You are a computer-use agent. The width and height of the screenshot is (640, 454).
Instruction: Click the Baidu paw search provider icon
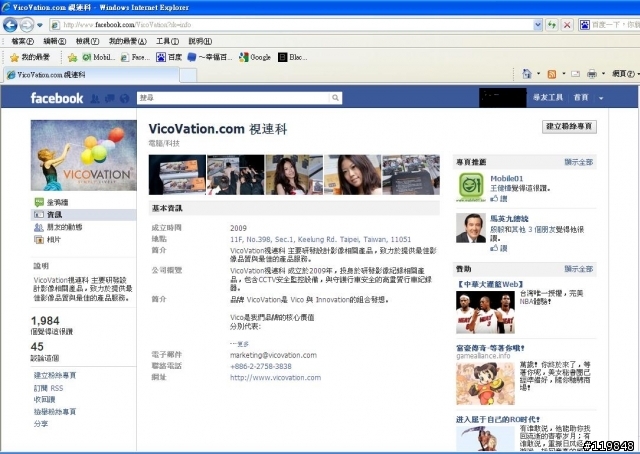coord(584,25)
